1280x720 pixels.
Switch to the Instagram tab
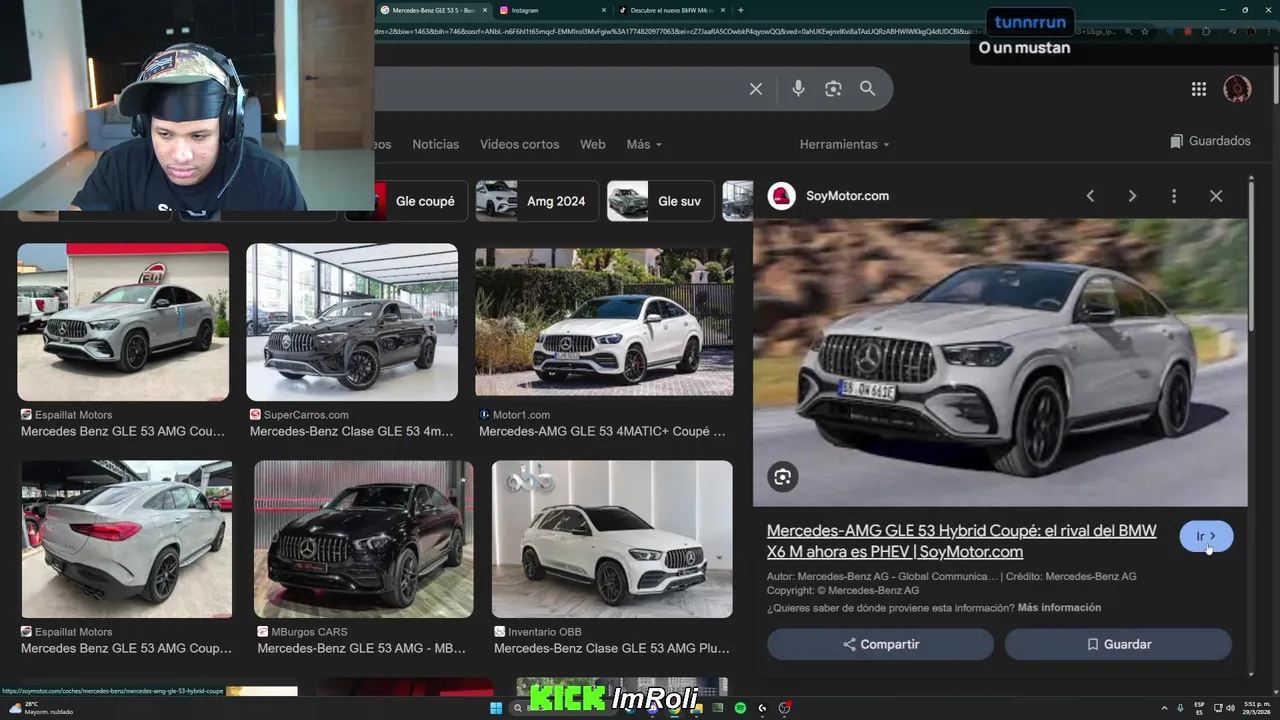tap(550, 10)
